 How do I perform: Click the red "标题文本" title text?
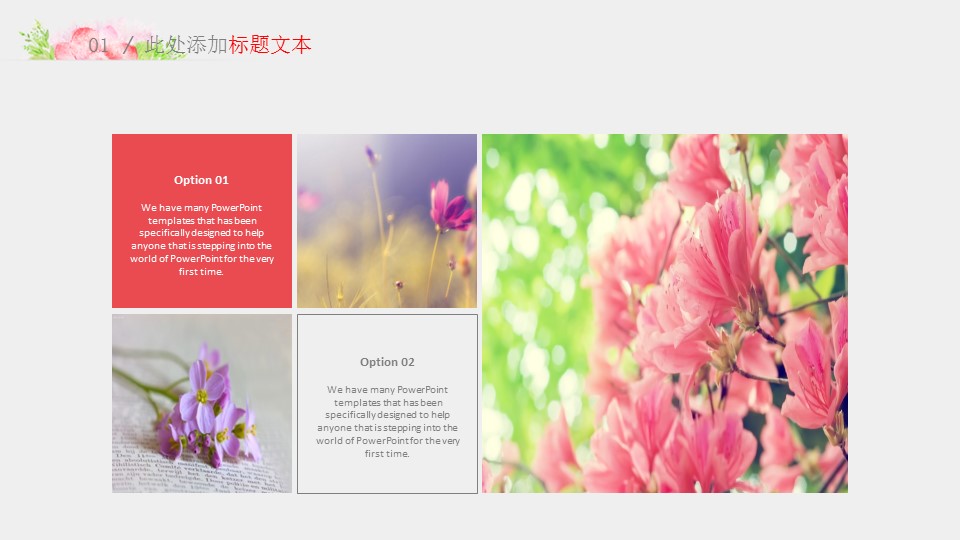pos(270,45)
